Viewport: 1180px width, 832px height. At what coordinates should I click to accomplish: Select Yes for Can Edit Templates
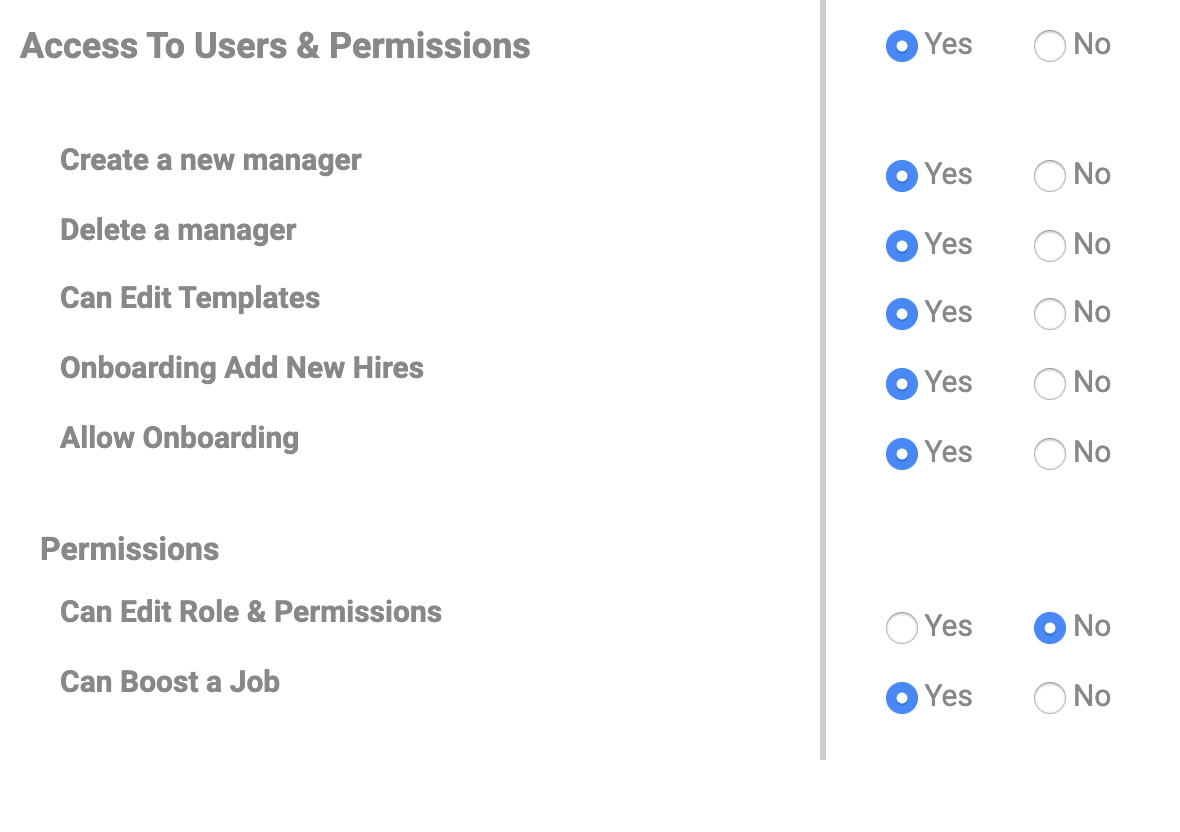(902, 314)
